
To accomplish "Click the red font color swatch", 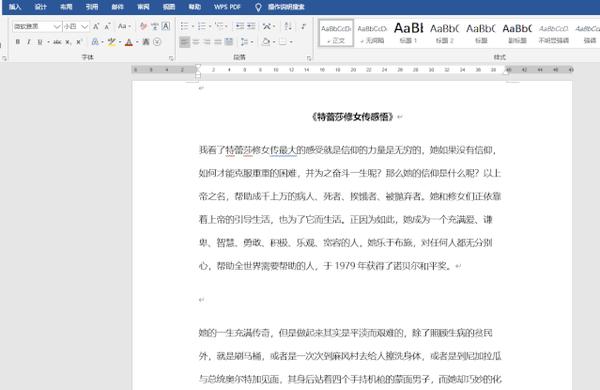I will pyautogui.click(x=129, y=42).
